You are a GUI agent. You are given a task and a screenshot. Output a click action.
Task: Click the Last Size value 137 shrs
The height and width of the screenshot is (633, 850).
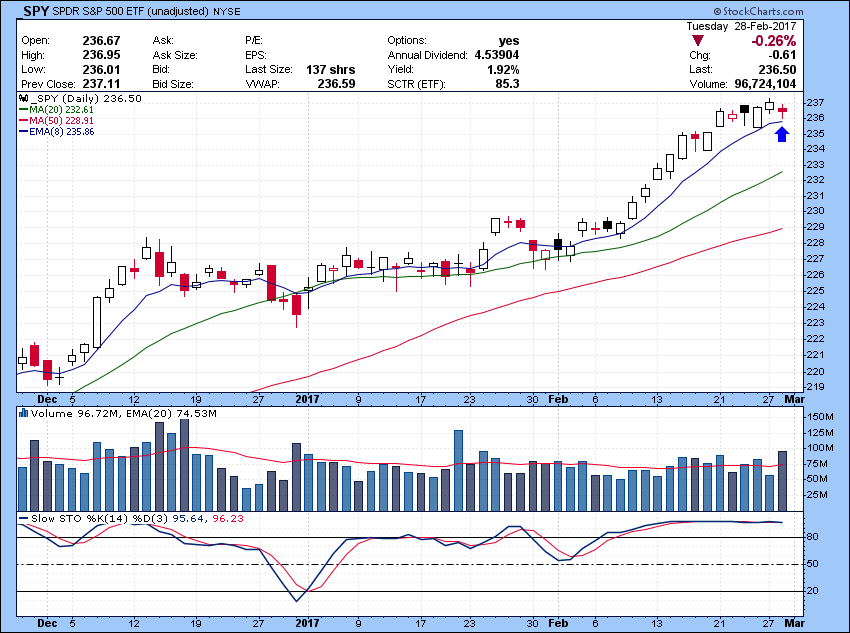(331, 69)
